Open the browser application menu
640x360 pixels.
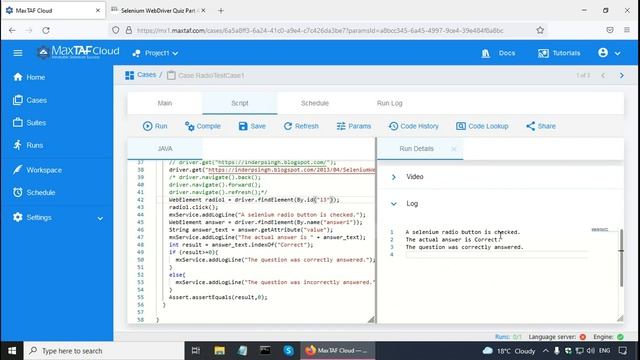627,30
